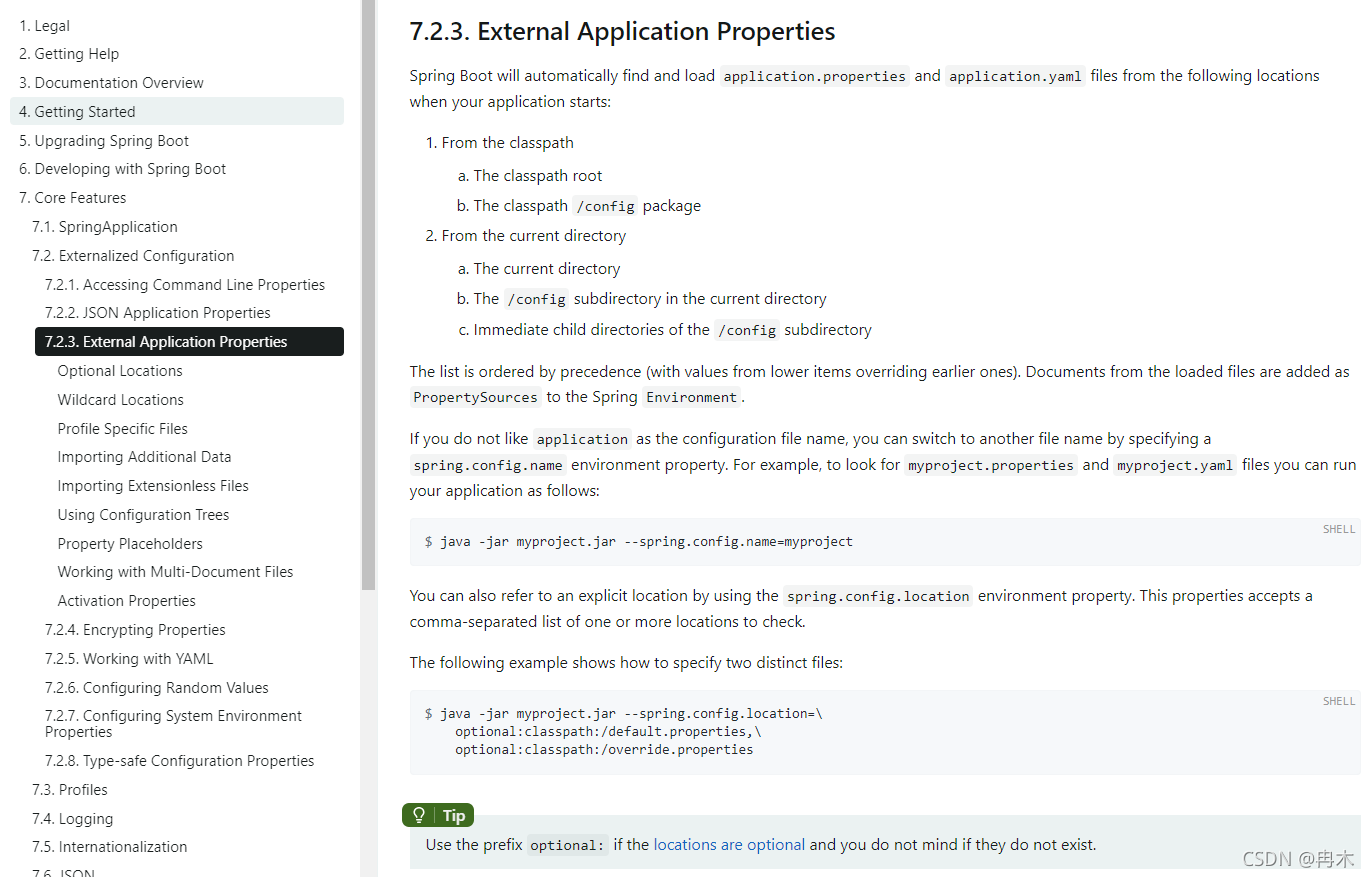Click the lightbulb Tip icon
1369x877 pixels.
pyautogui.click(x=419, y=815)
